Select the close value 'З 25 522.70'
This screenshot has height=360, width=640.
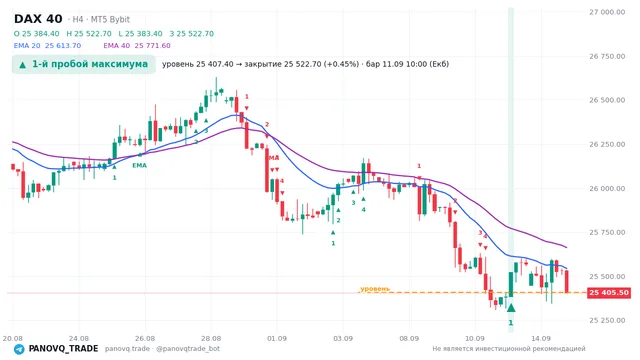click(x=191, y=33)
